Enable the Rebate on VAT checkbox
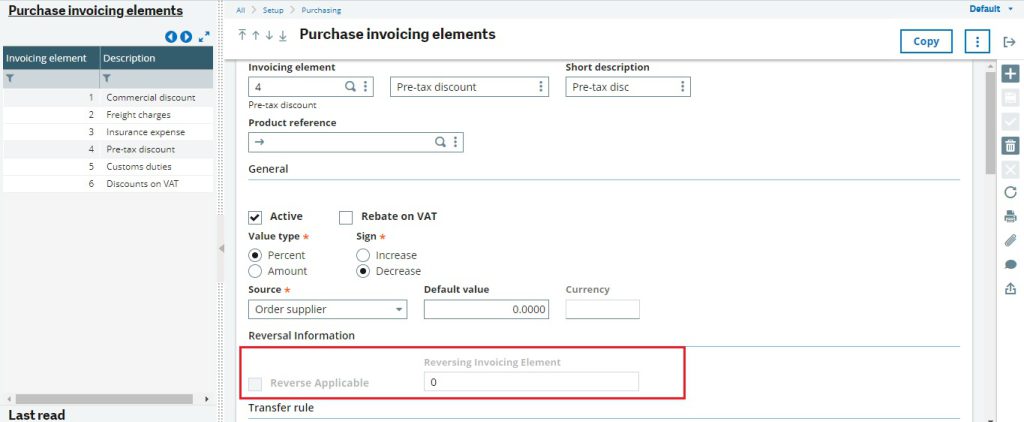Viewport: 1024px width, 422px height. click(346, 217)
